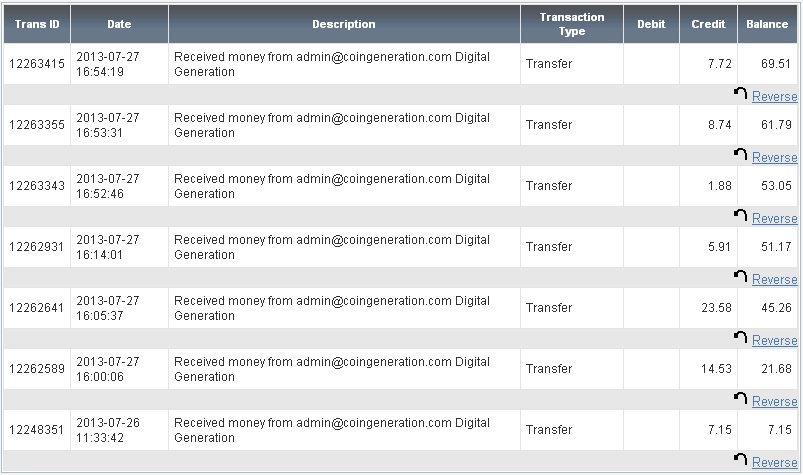The height and width of the screenshot is (475, 803).
Task: Click the Balance column header
Action: (768, 24)
